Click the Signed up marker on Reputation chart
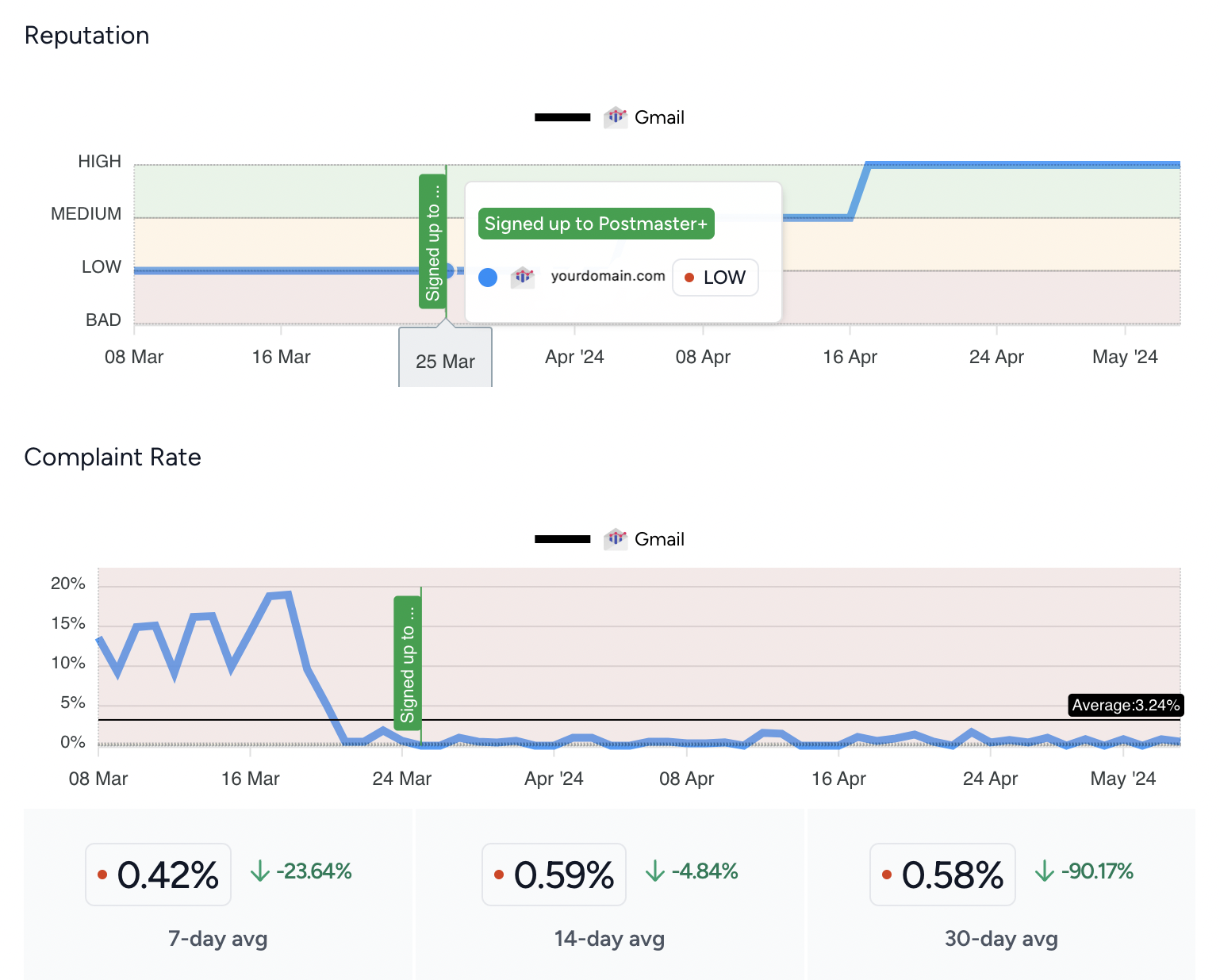 click(432, 241)
